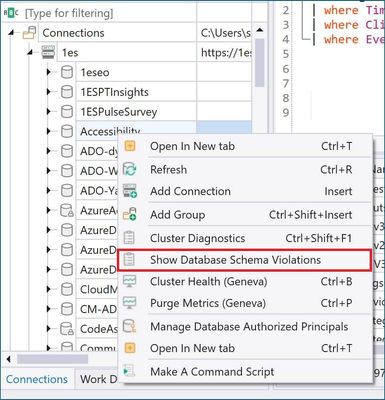The image size is (385, 400).
Task: Open the Work D tab at bottom
Action: click(97, 379)
